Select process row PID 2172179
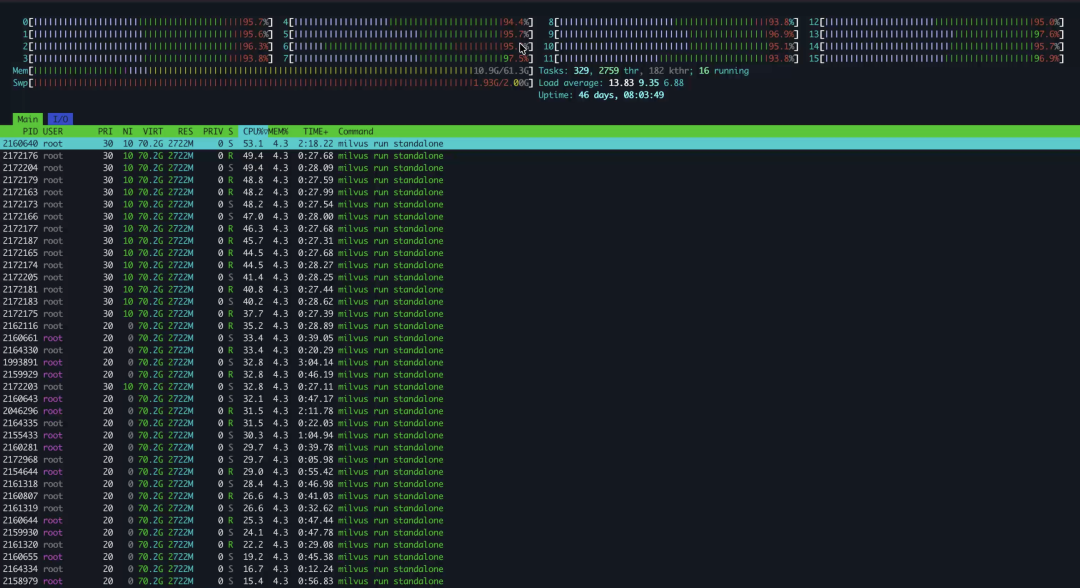This screenshot has height=588, width=1080. [540, 180]
